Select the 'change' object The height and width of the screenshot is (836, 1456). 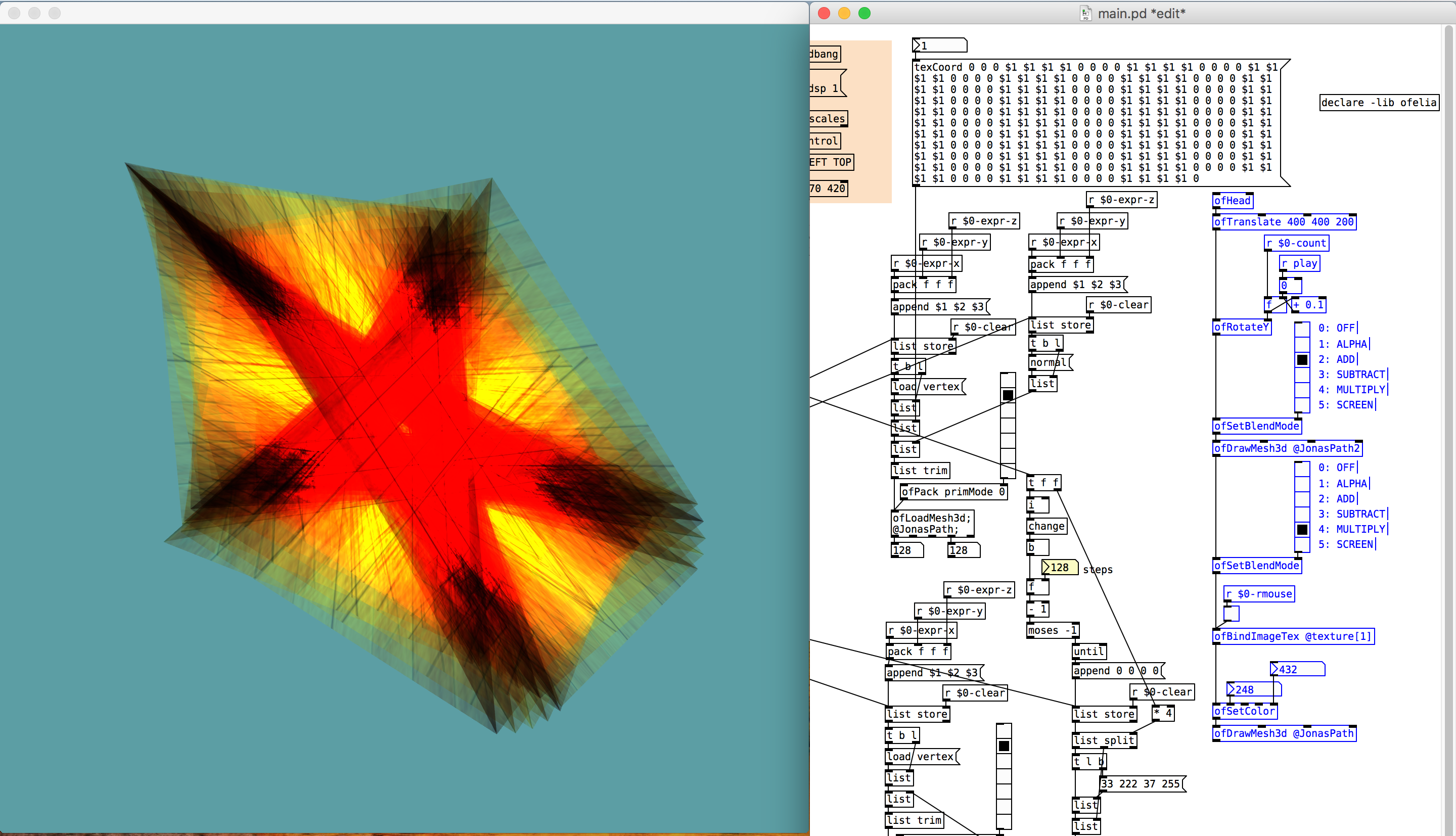point(1046,527)
